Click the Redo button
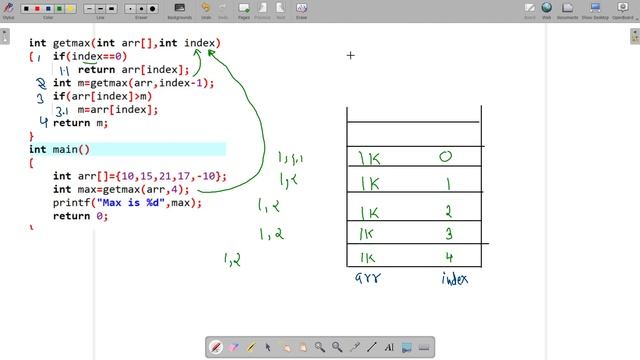This screenshot has width=640, height=360. (x=223, y=10)
